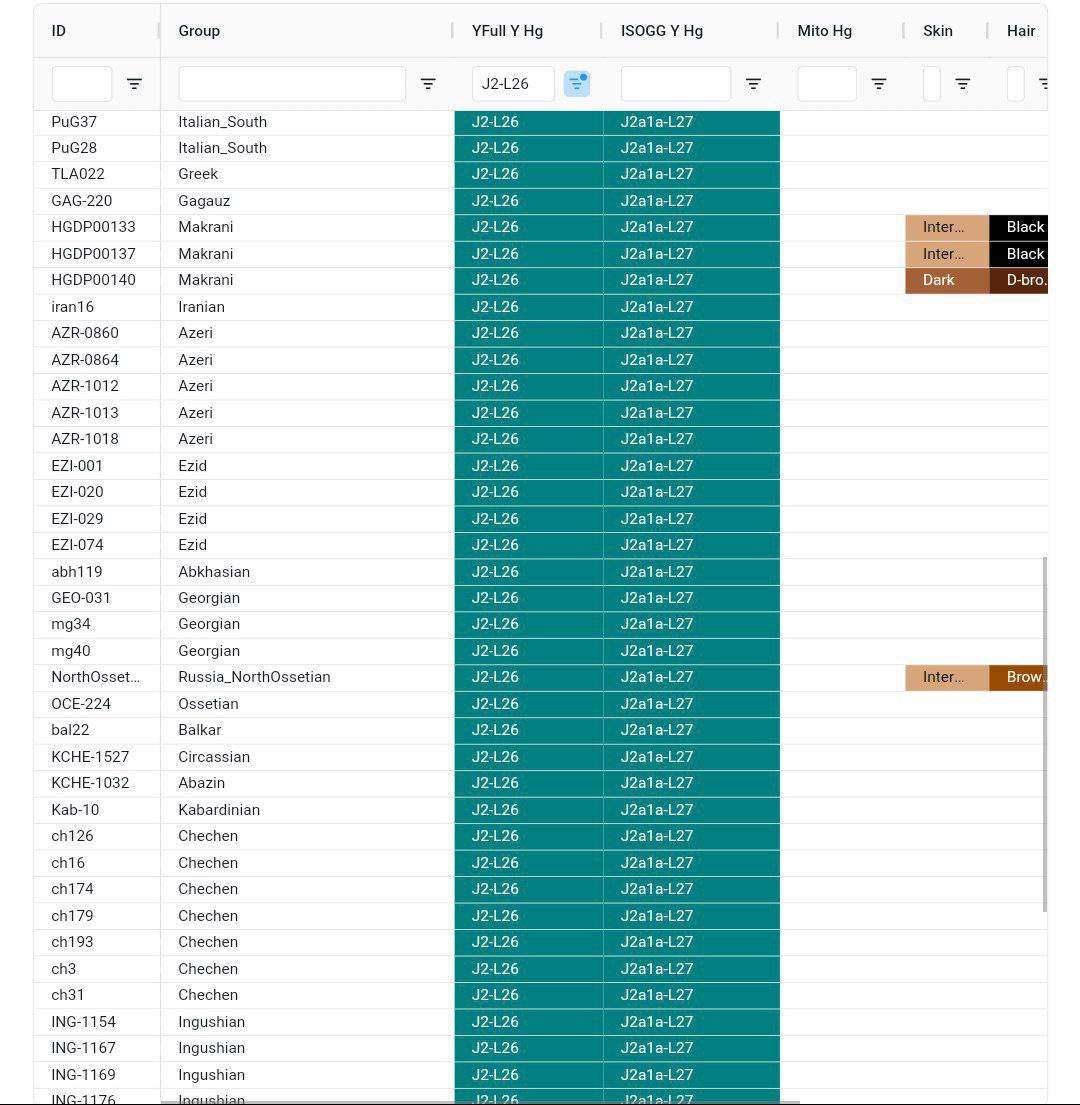Click the Iranian group cell
Image resolution: width=1080 pixels, height=1105 pixels.
(x=307, y=307)
